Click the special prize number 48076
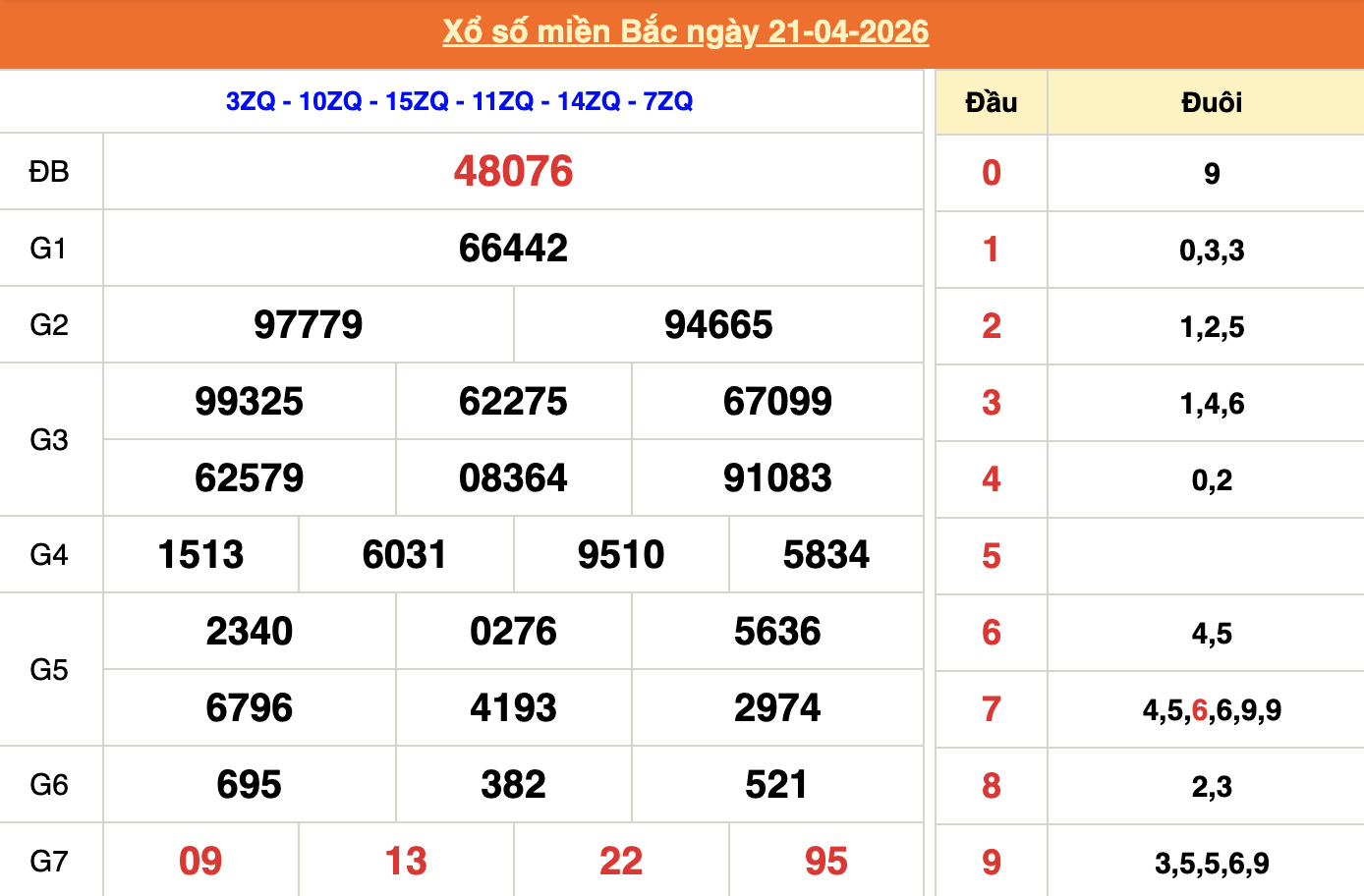This screenshot has width=1364, height=896. [x=513, y=172]
